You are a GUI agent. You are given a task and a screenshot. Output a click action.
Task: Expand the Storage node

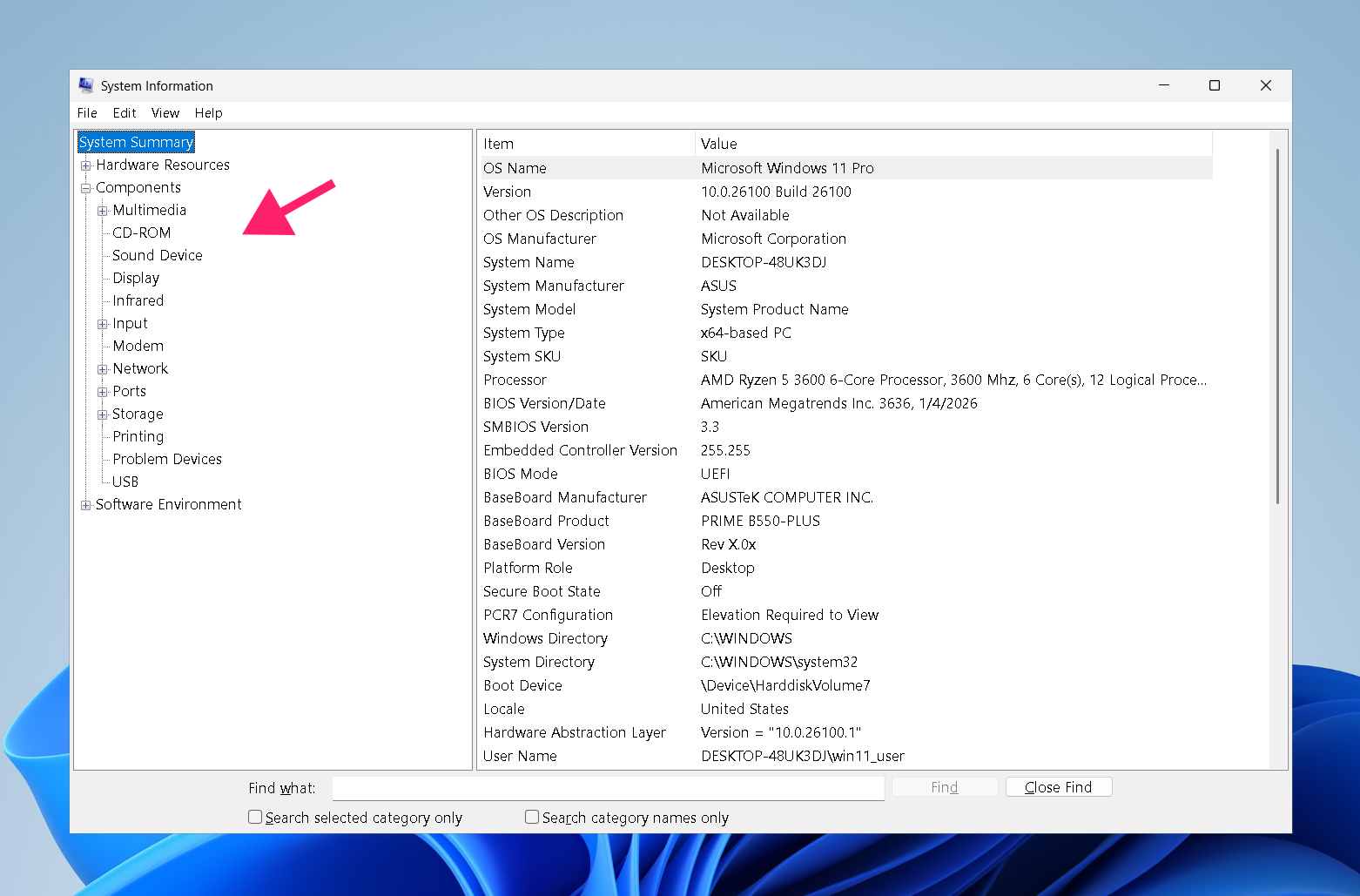tap(103, 414)
